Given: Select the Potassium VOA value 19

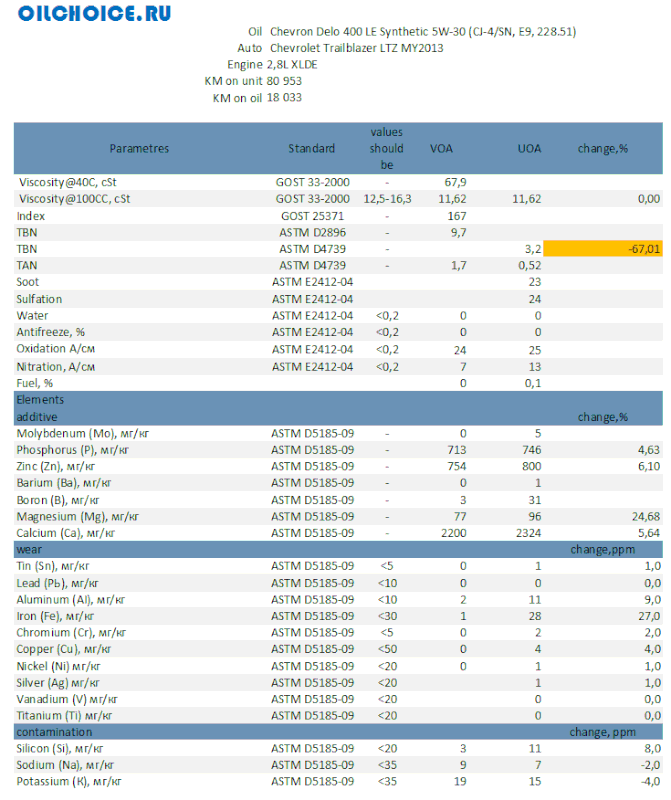Looking at the screenshot, I should (460, 782).
